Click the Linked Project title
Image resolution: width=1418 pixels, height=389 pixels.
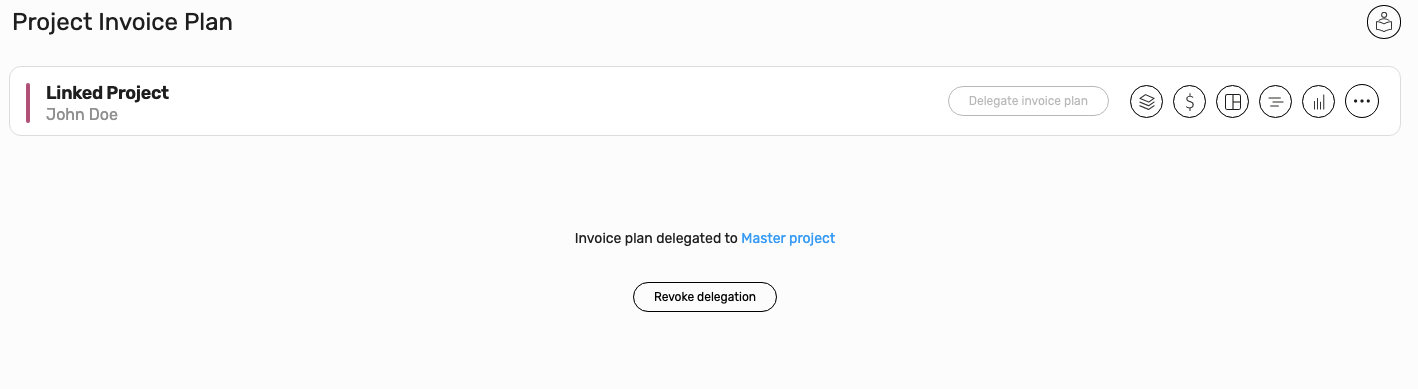(107, 92)
